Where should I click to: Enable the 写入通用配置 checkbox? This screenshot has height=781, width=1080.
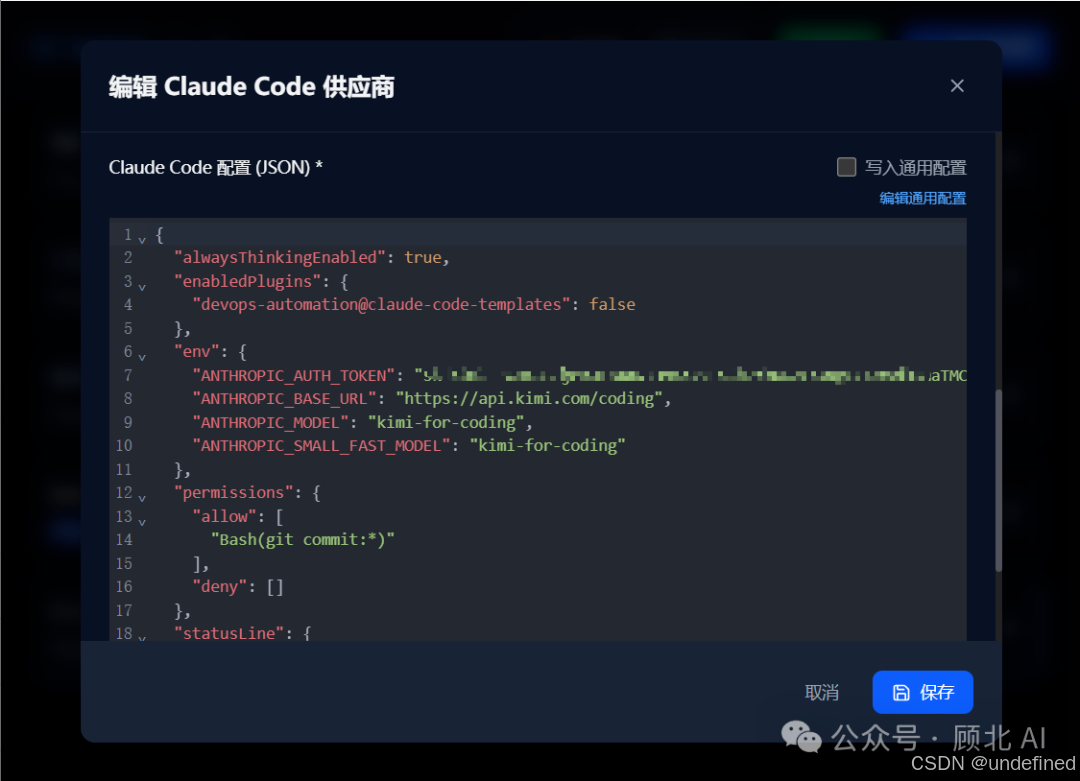(846, 167)
